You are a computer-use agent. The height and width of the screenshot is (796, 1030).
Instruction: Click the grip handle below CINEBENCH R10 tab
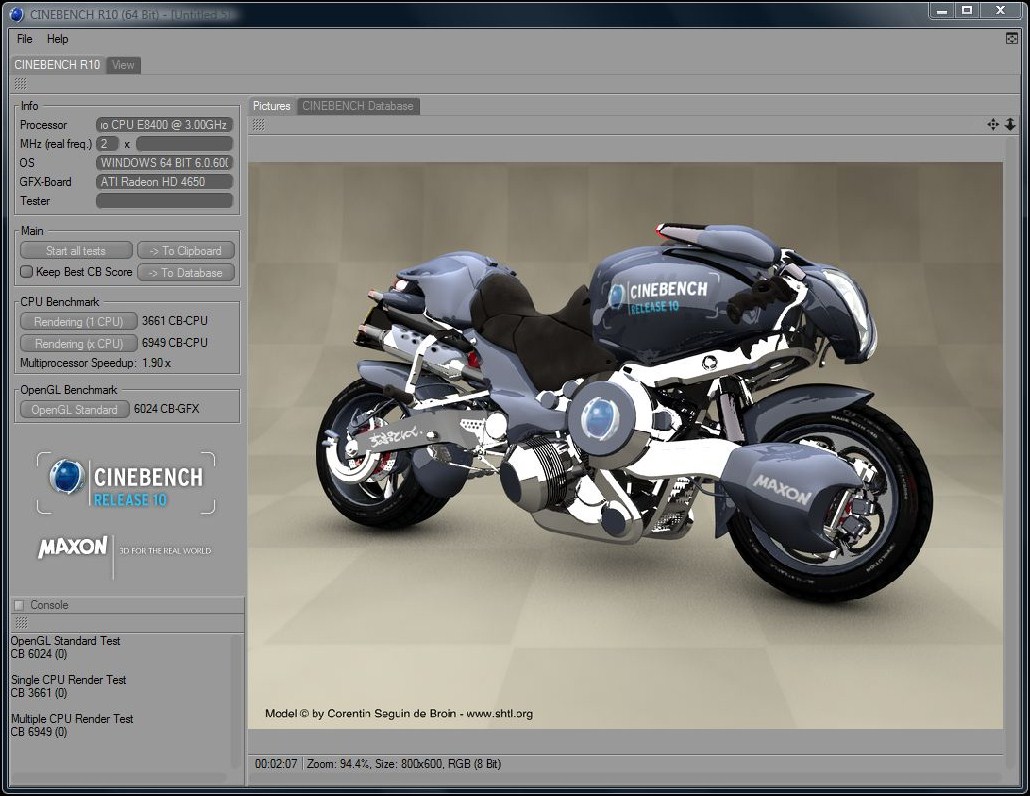(x=20, y=83)
